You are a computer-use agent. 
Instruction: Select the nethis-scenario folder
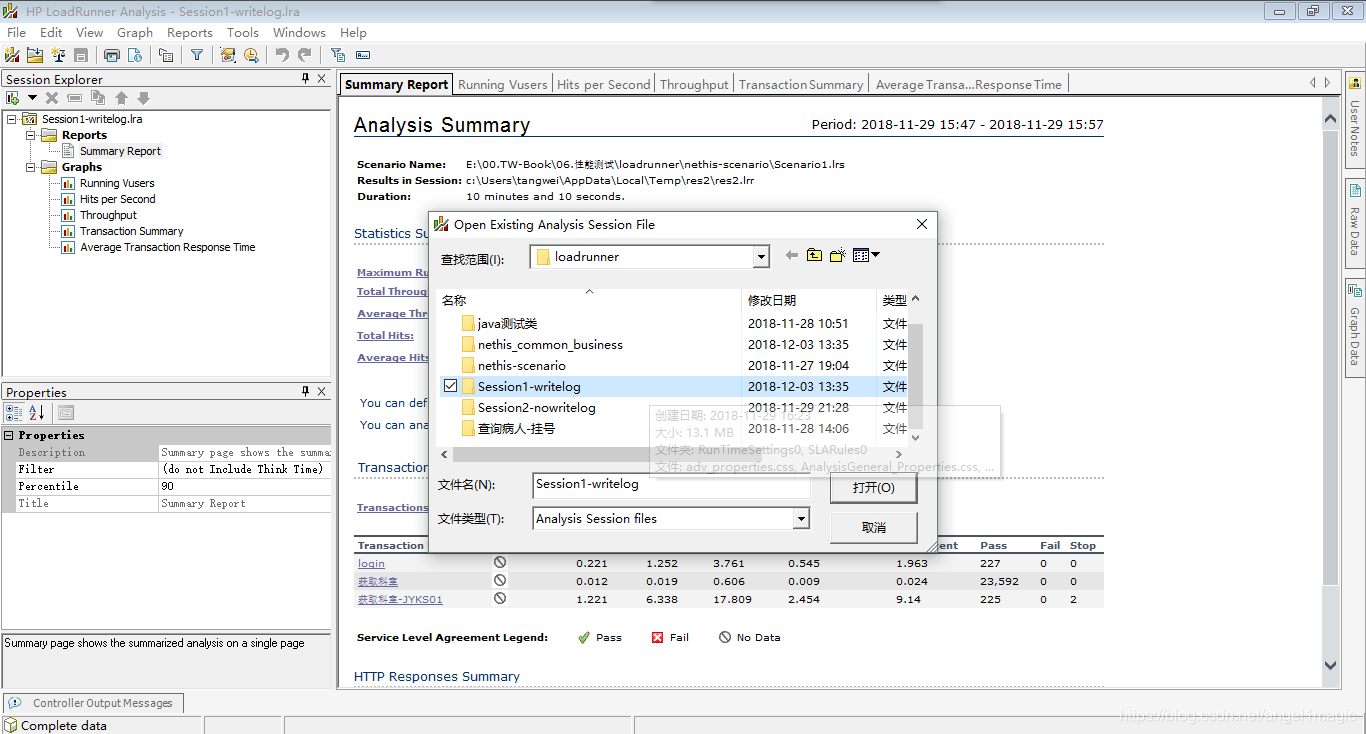[521, 365]
